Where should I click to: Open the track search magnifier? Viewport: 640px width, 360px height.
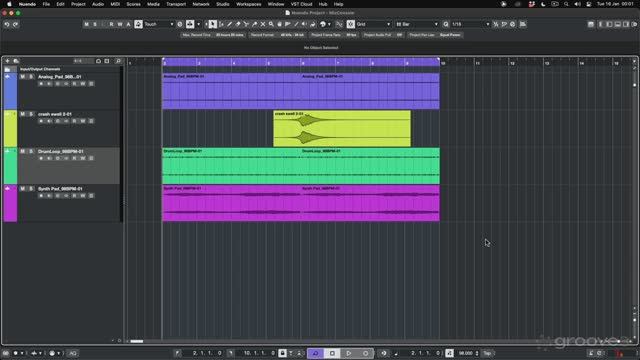tap(118, 61)
